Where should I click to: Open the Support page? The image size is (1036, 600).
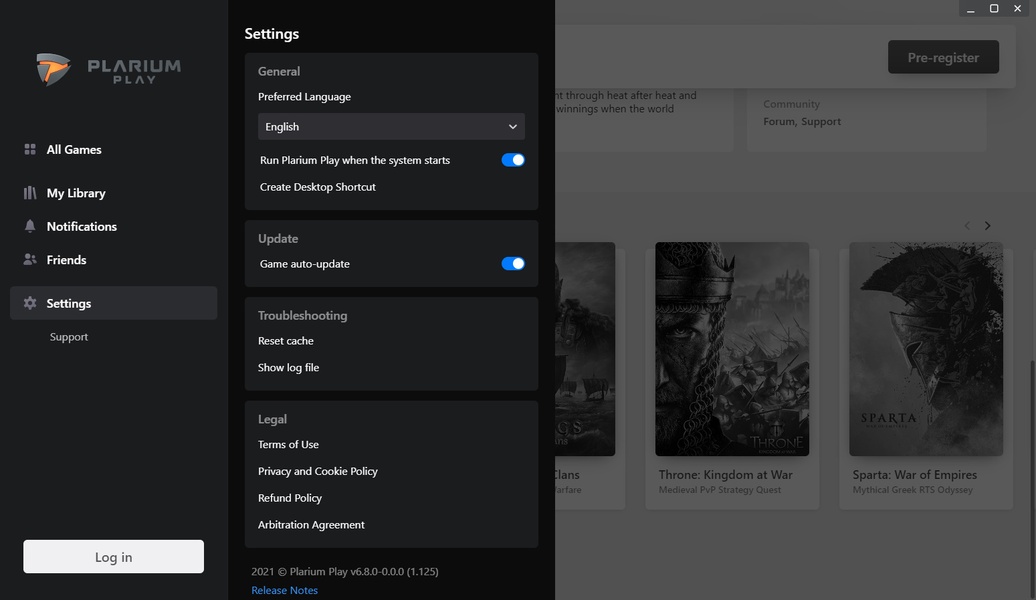pyautogui.click(x=68, y=336)
